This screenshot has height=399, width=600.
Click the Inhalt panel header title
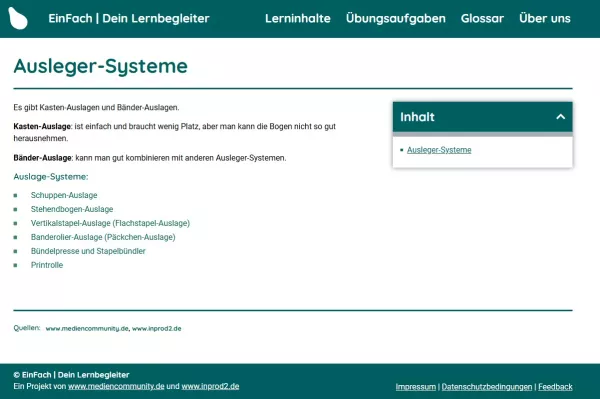coord(417,117)
